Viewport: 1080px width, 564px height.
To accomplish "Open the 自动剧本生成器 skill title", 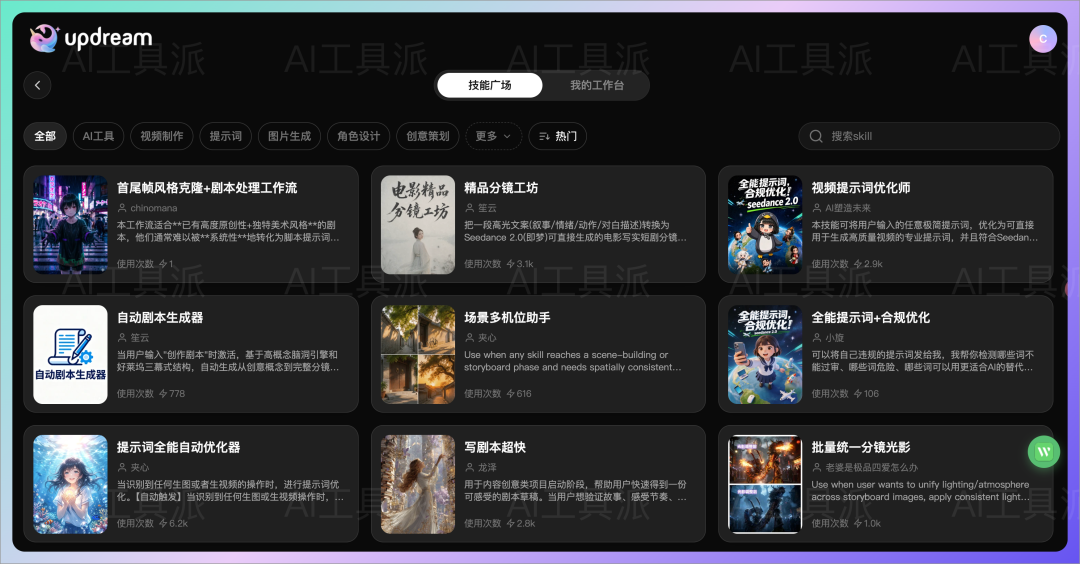I will click(x=160, y=317).
